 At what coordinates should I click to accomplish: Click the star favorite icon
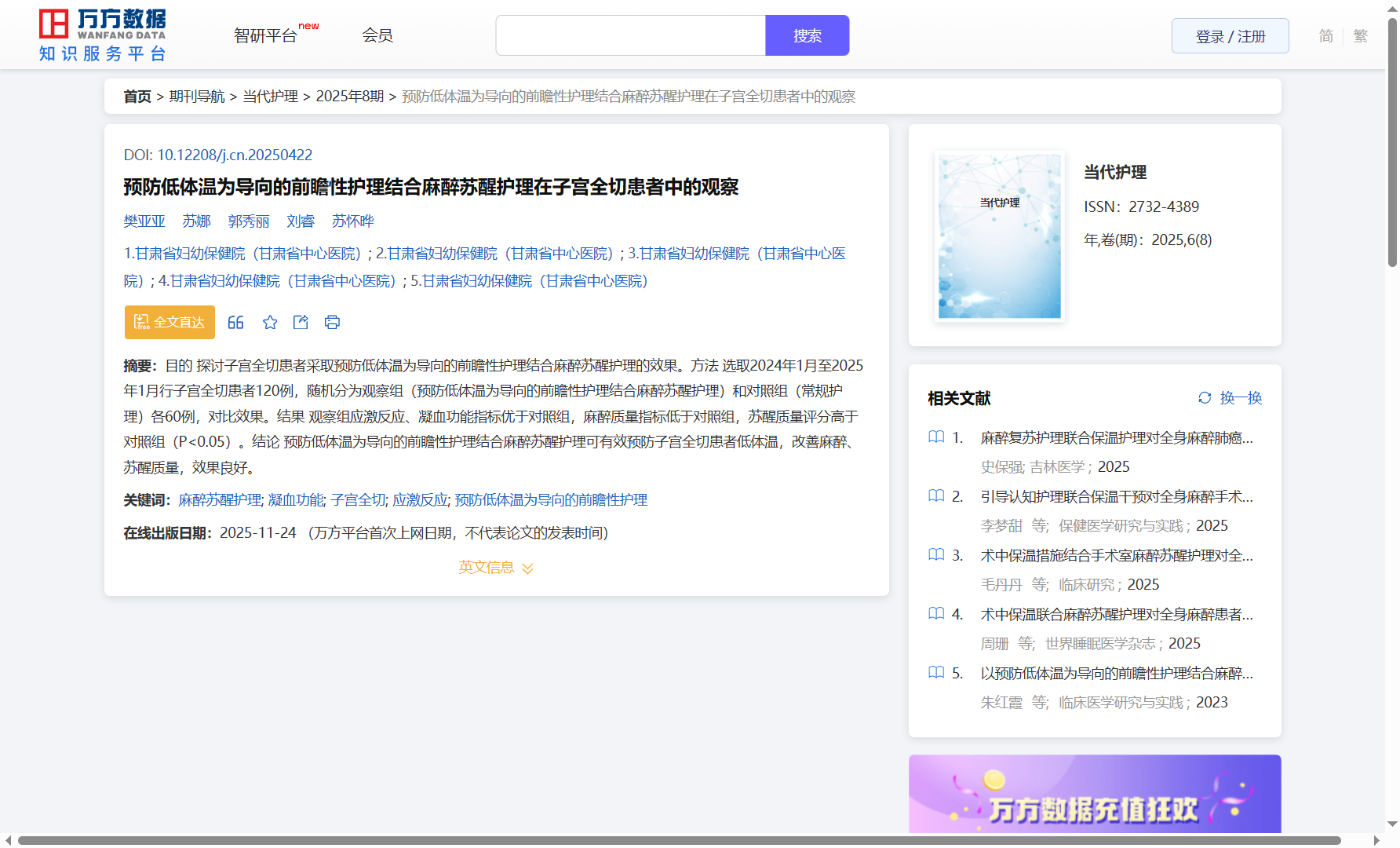270,323
